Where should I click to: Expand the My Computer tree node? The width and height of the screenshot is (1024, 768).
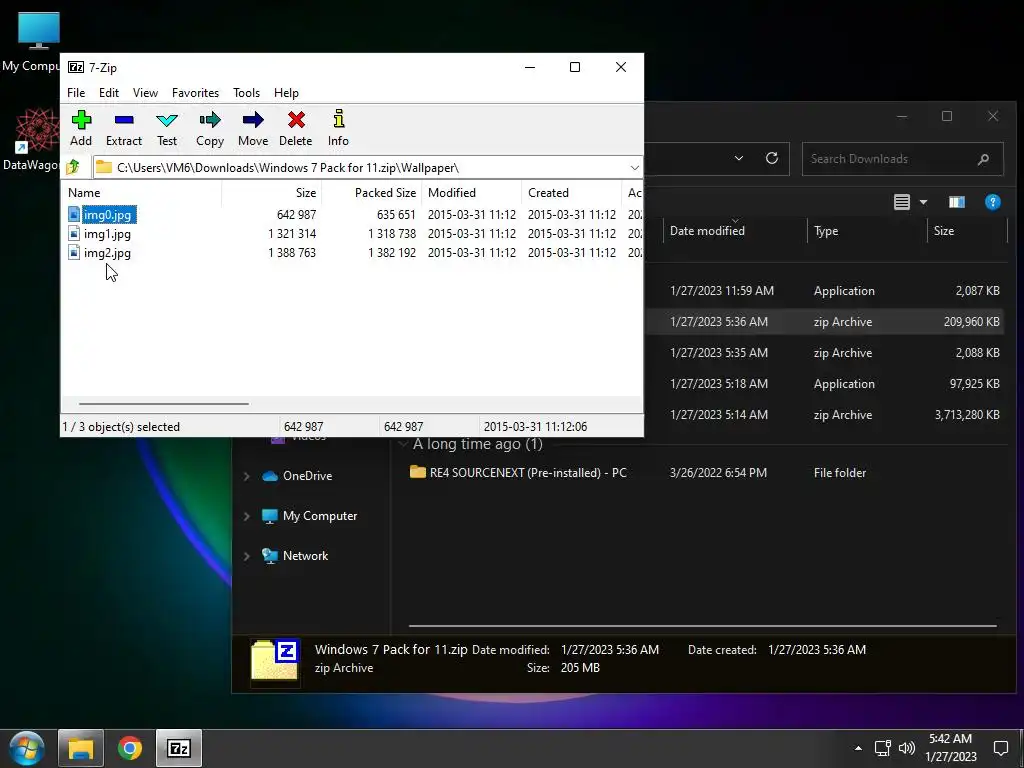pyautogui.click(x=247, y=516)
